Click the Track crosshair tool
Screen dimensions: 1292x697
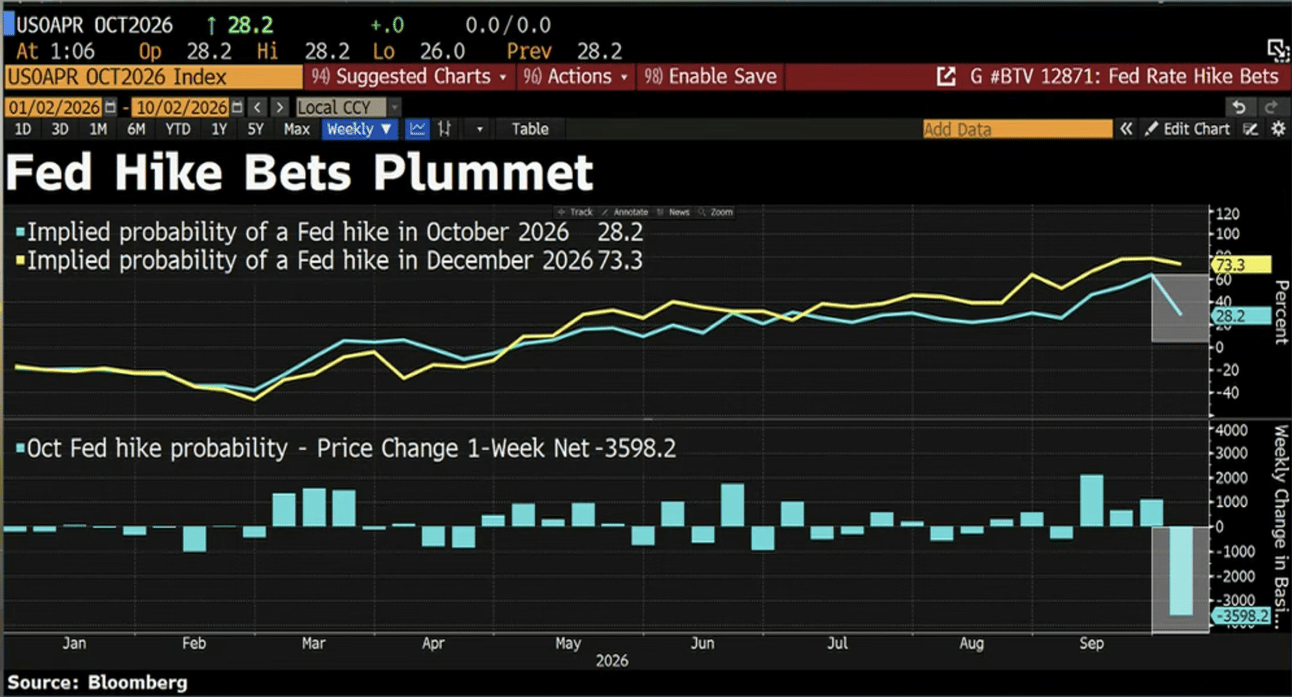576,212
